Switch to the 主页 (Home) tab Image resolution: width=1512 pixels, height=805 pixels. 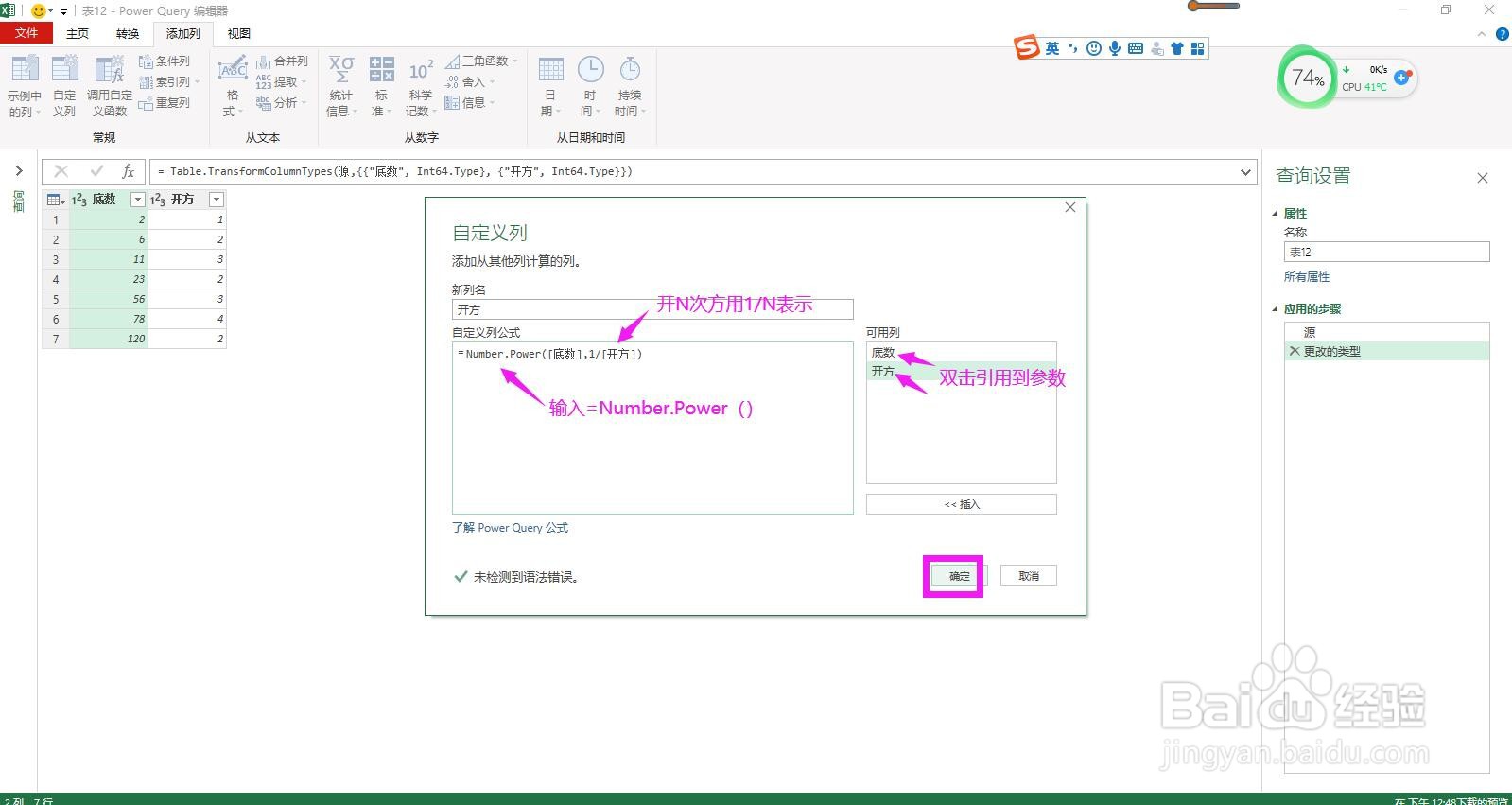tap(78, 33)
